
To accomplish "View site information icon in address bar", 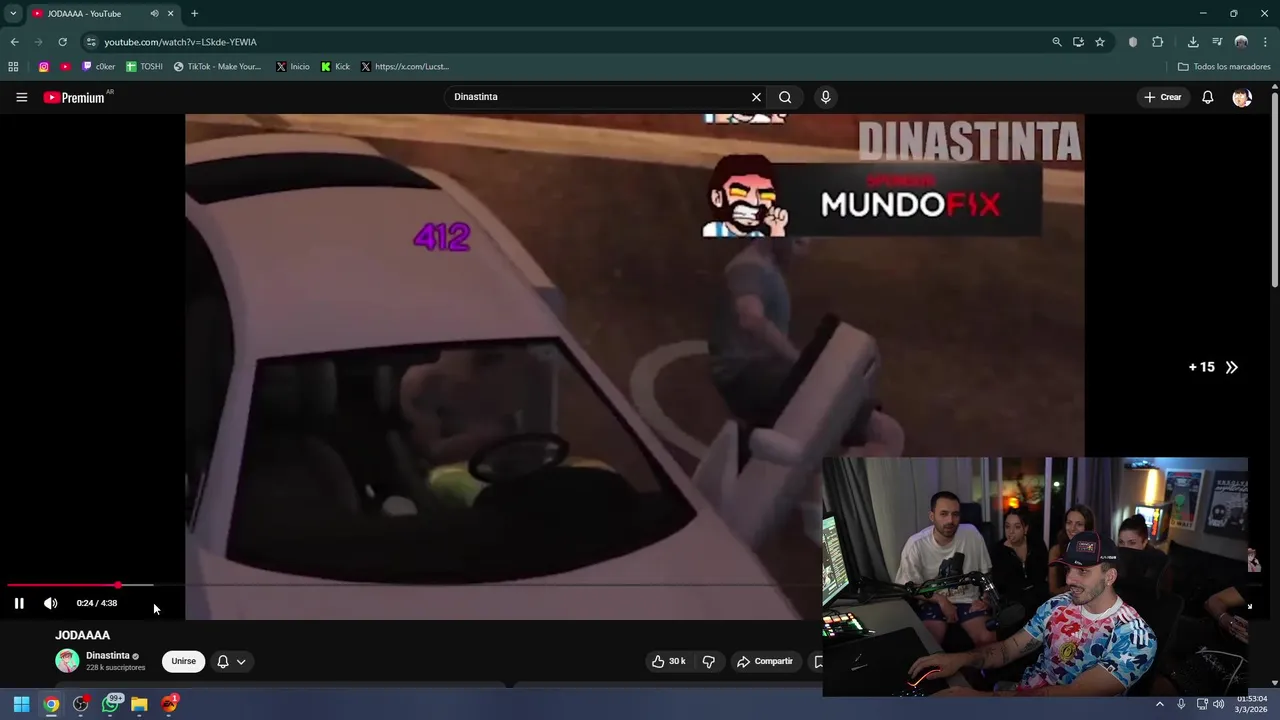I will coord(90,42).
